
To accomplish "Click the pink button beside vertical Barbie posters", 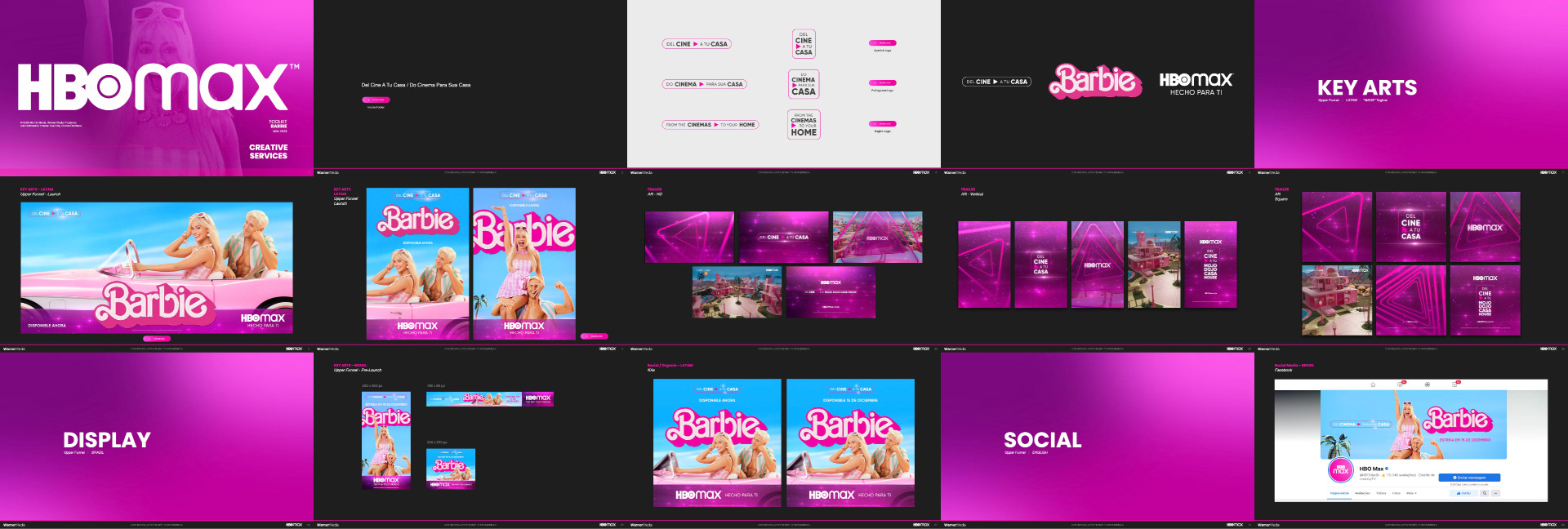I will pyautogui.click(x=595, y=336).
